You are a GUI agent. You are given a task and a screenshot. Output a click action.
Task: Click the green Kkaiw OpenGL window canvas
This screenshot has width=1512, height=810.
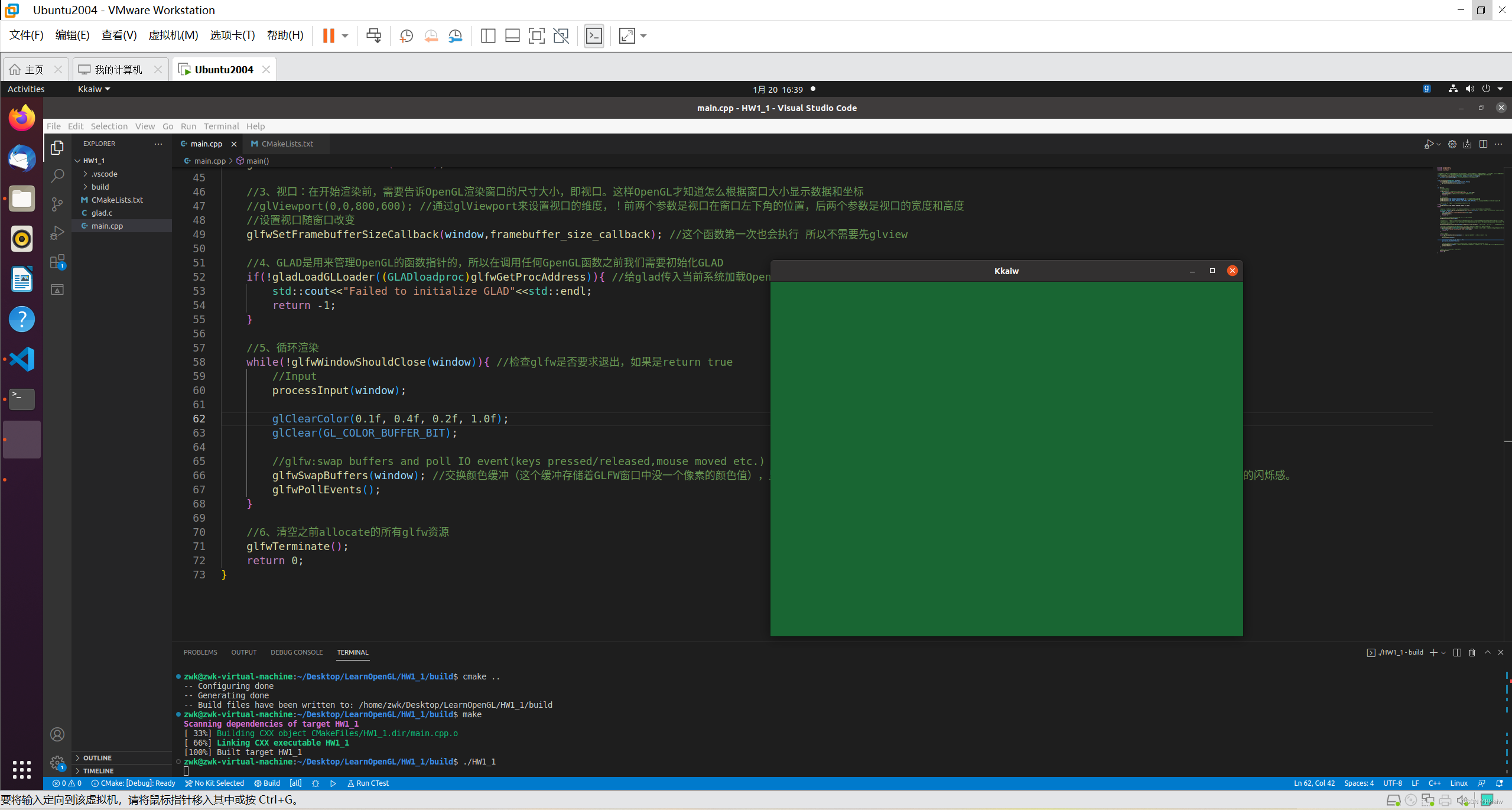pyautogui.click(x=1006, y=458)
